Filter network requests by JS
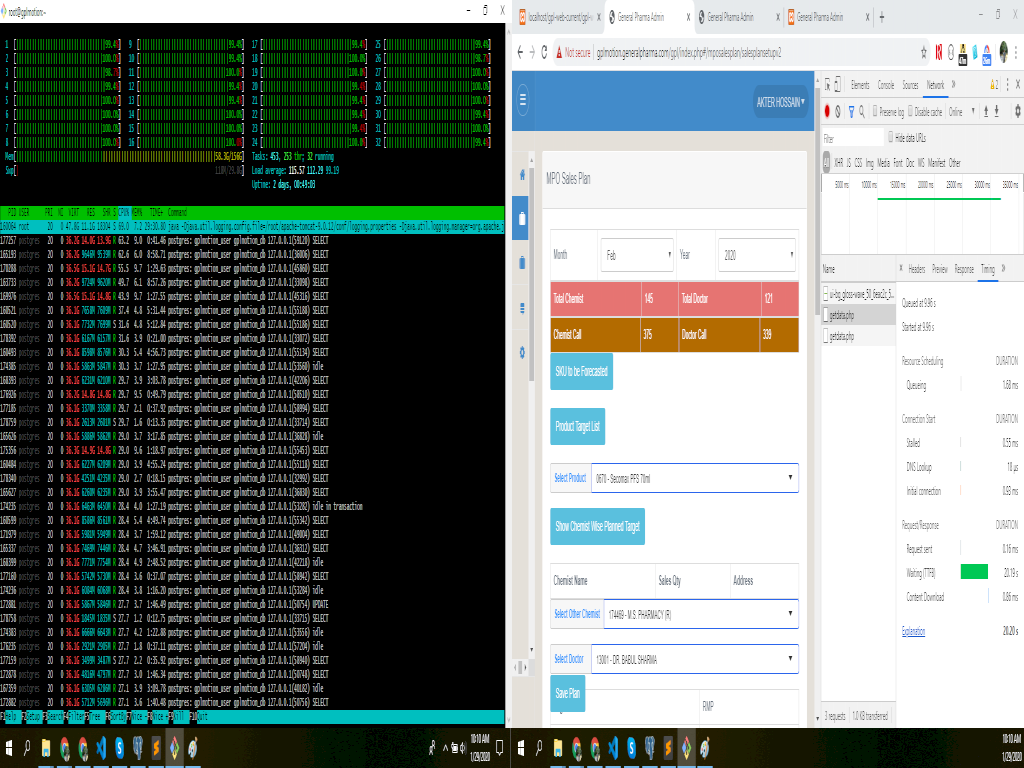The height and width of the screenshot is (768, 1024). [x=848, y=163]
